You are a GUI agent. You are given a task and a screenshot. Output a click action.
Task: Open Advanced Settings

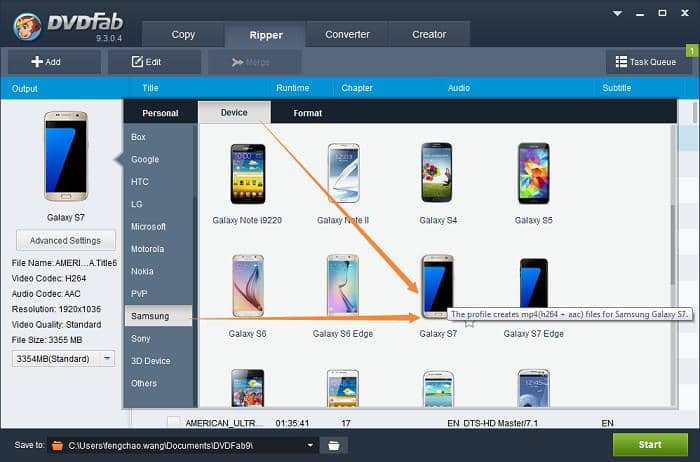(x=66, y=241)
